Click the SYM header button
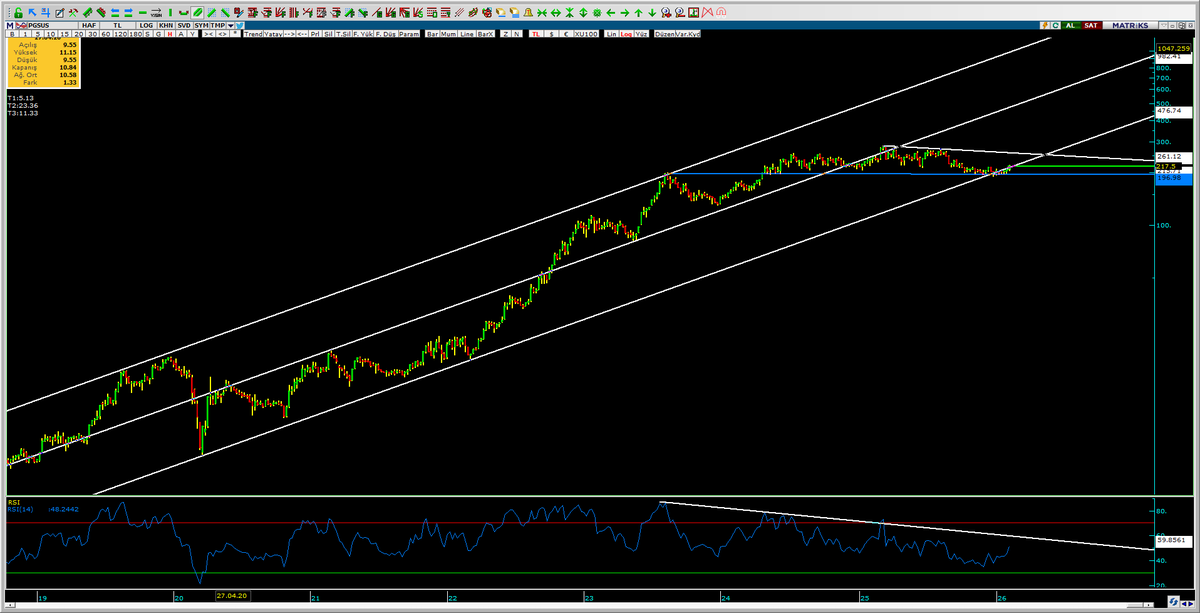This screenshot has height=613, width=1200. (x=201, y=25)
